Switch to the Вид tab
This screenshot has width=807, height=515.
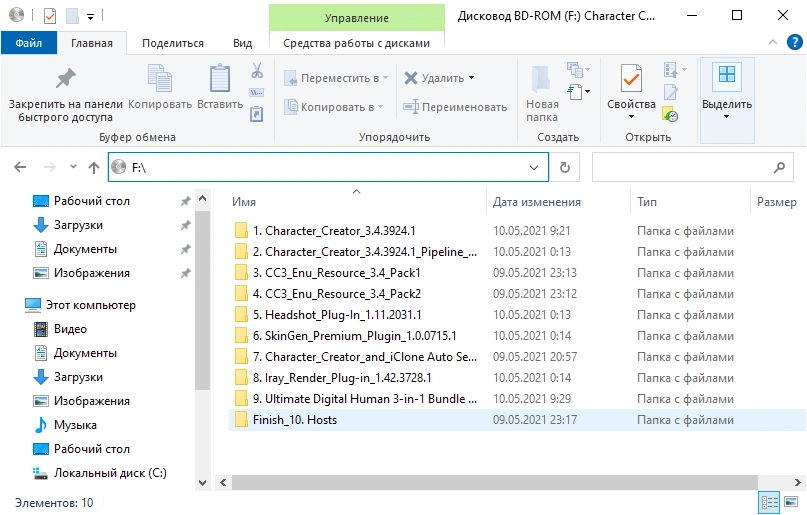click(x=242, y=43)
